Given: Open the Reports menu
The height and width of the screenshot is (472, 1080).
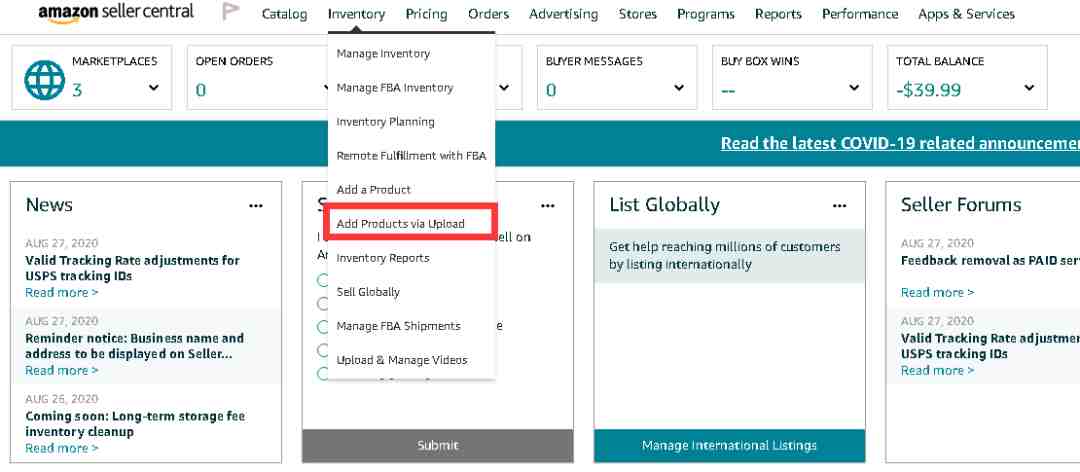Looking at the screenshot, I should point(778,14).
